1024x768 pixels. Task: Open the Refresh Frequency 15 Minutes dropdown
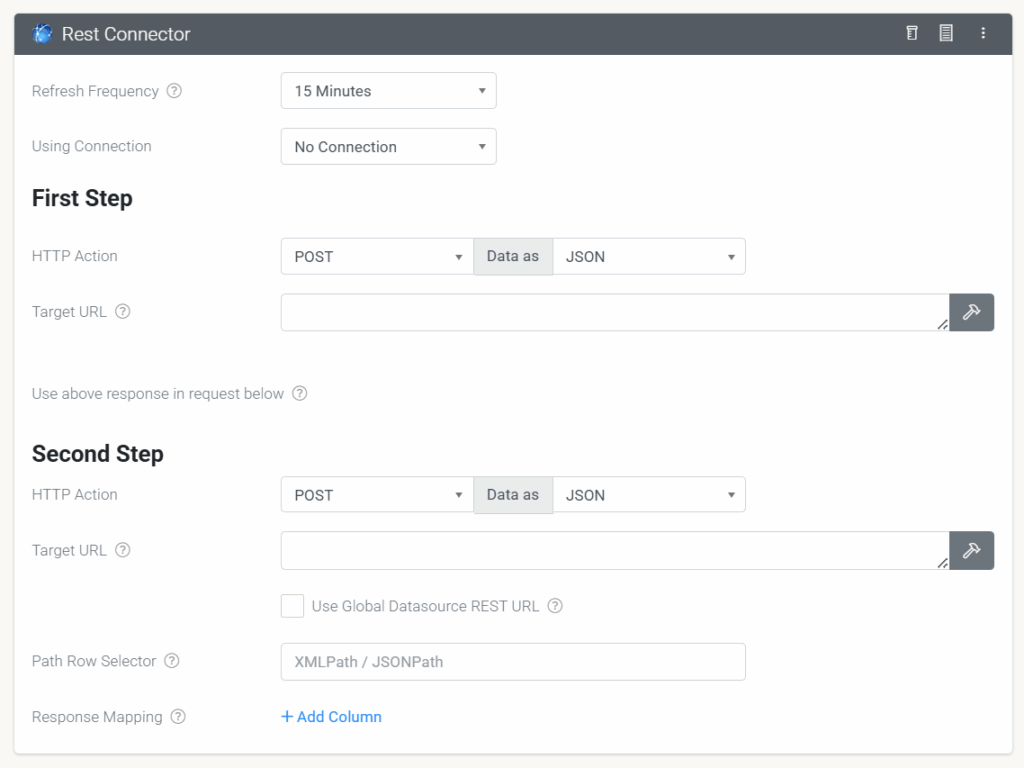coord(389,91)
